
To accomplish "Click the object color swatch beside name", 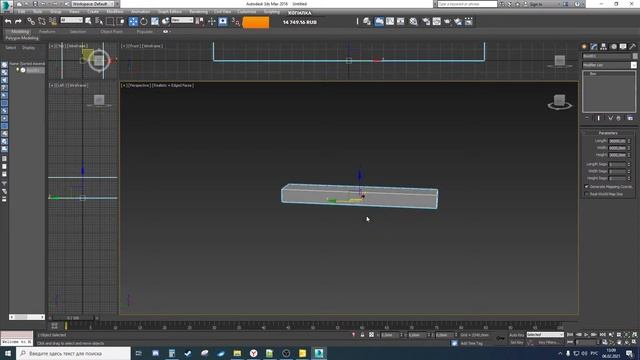I will [635, 56].
